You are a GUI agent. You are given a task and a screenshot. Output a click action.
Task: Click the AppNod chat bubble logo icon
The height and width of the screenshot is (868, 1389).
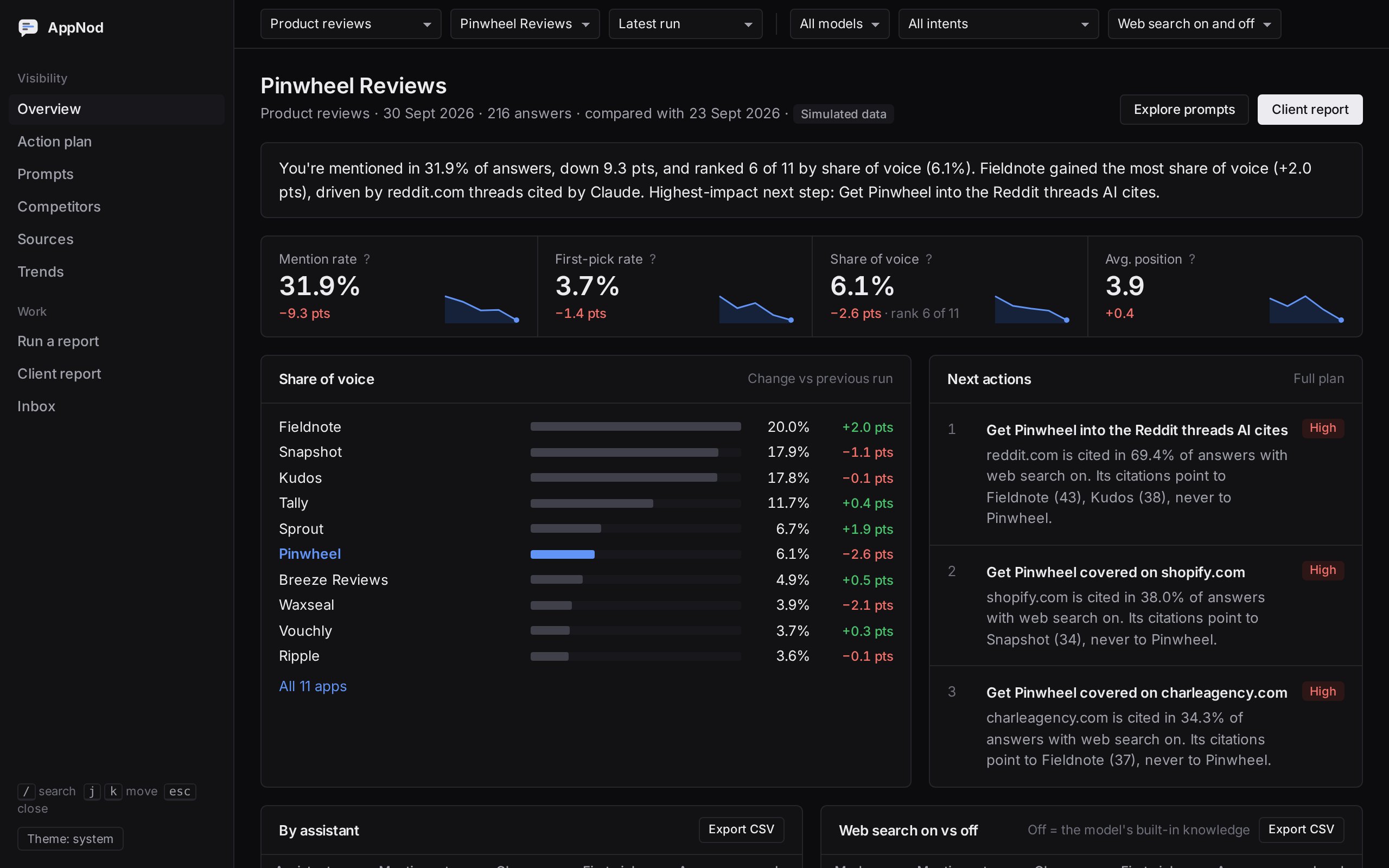pos(28,27)
